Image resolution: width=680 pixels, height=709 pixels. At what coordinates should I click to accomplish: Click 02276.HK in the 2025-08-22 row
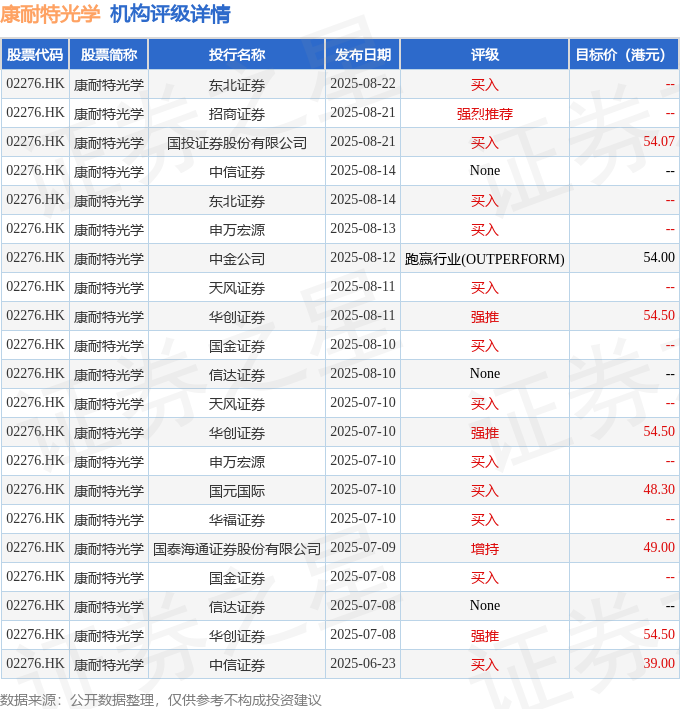point(35,84)
